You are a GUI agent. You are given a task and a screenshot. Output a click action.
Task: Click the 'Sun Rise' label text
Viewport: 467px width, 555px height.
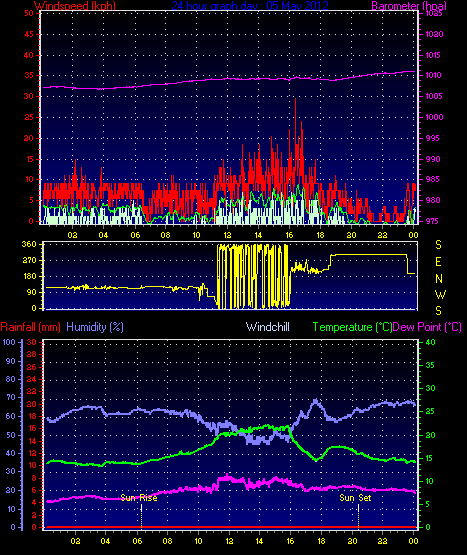(139, 498)
